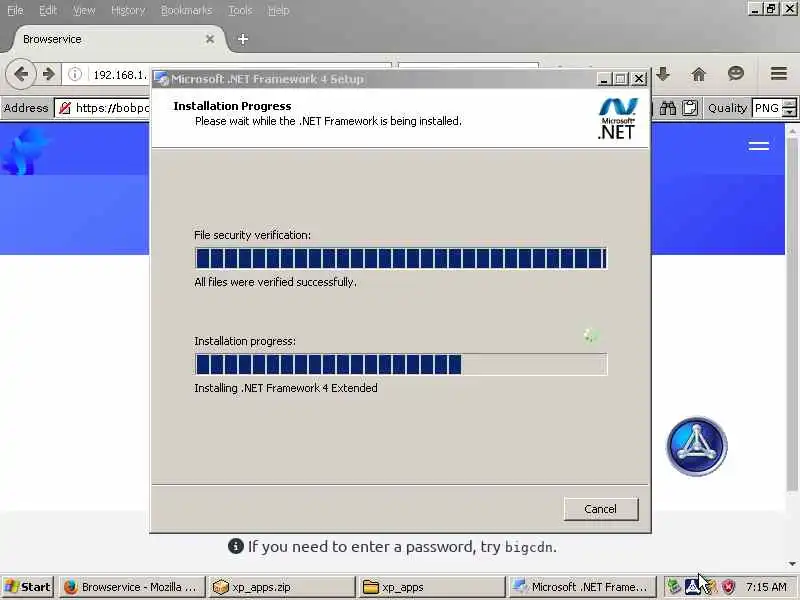Open site information icon in address bar
This screenshot has height=600, width=800.
[75, 74]
